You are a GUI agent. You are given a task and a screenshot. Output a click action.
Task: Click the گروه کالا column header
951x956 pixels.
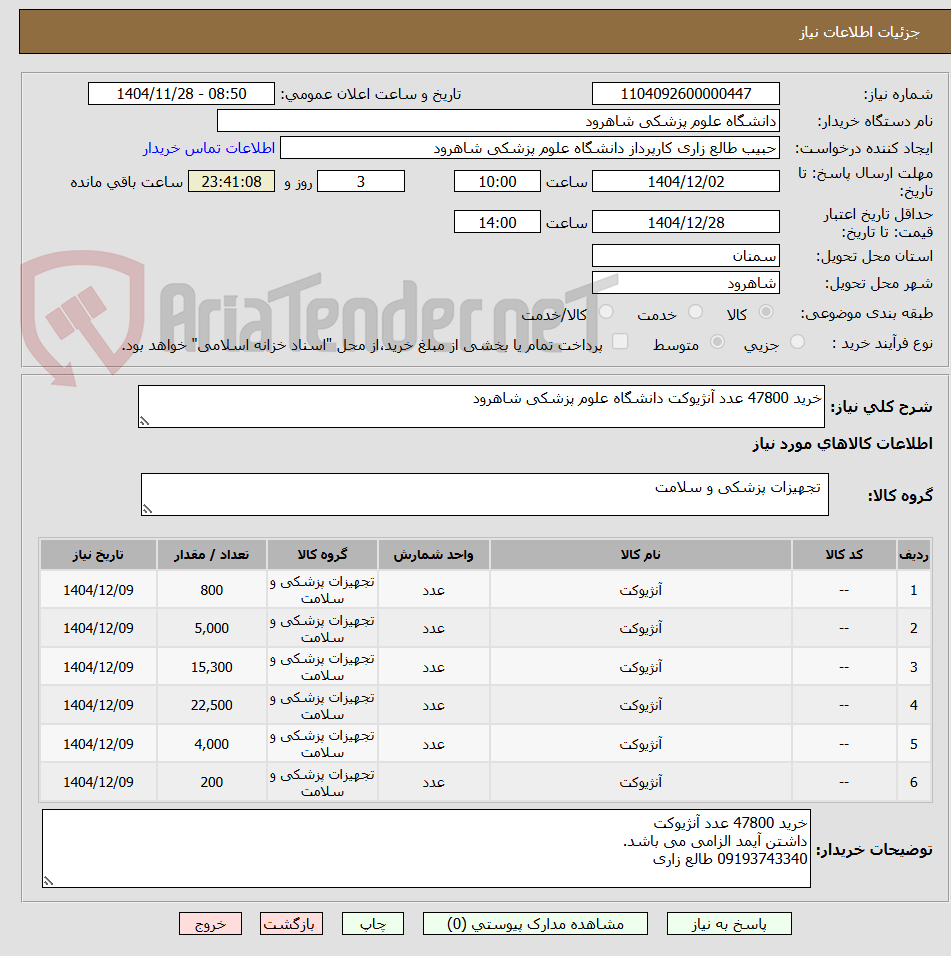click(x=322, y=555)
